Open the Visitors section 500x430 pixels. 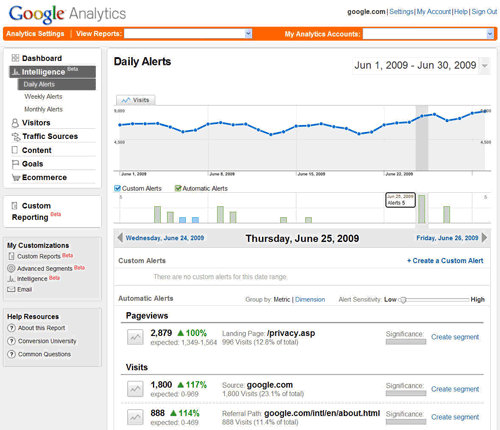pos(36,123)
